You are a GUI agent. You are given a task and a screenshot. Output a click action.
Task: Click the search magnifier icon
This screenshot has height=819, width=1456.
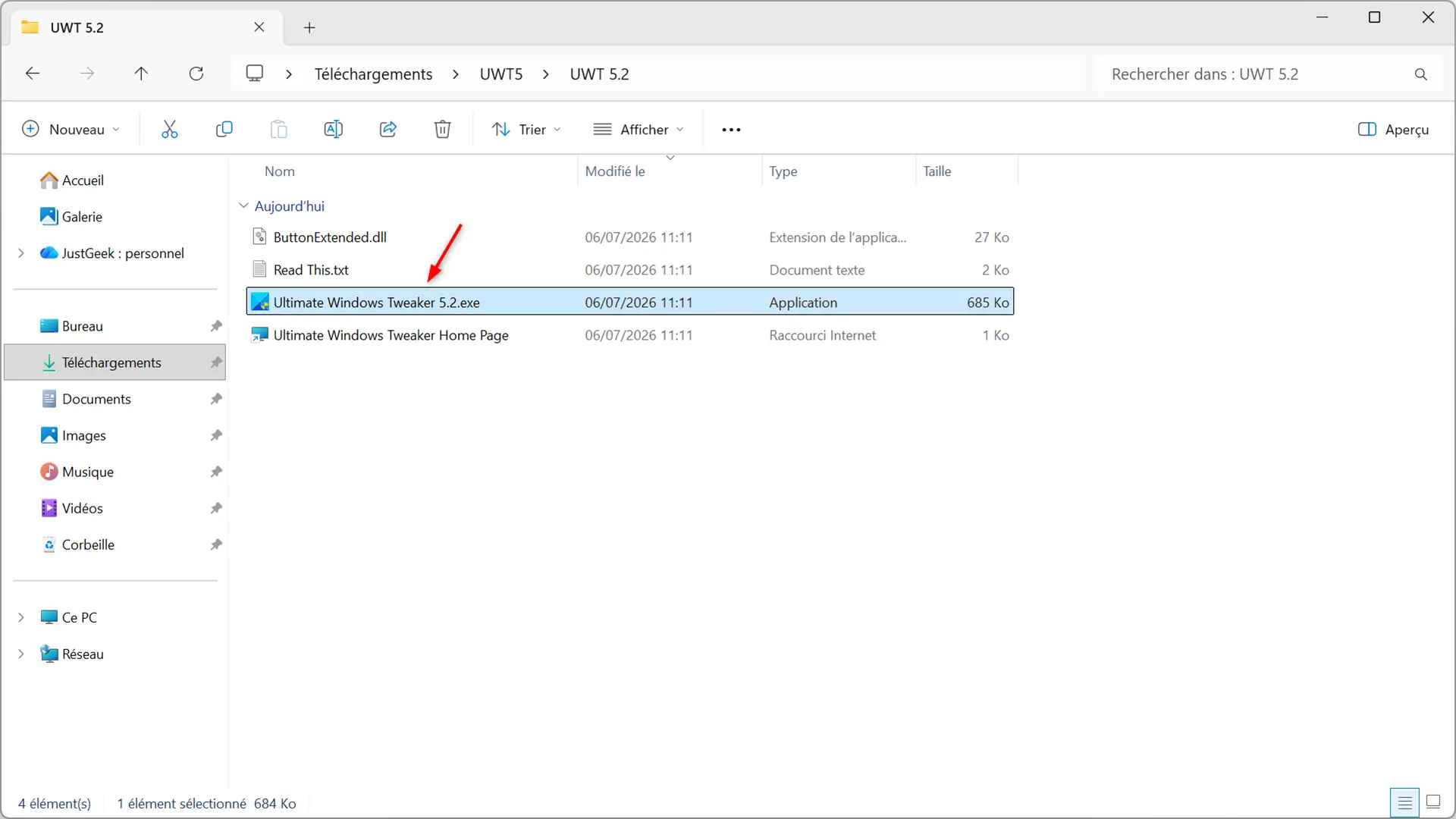(x=1421, y=74)
